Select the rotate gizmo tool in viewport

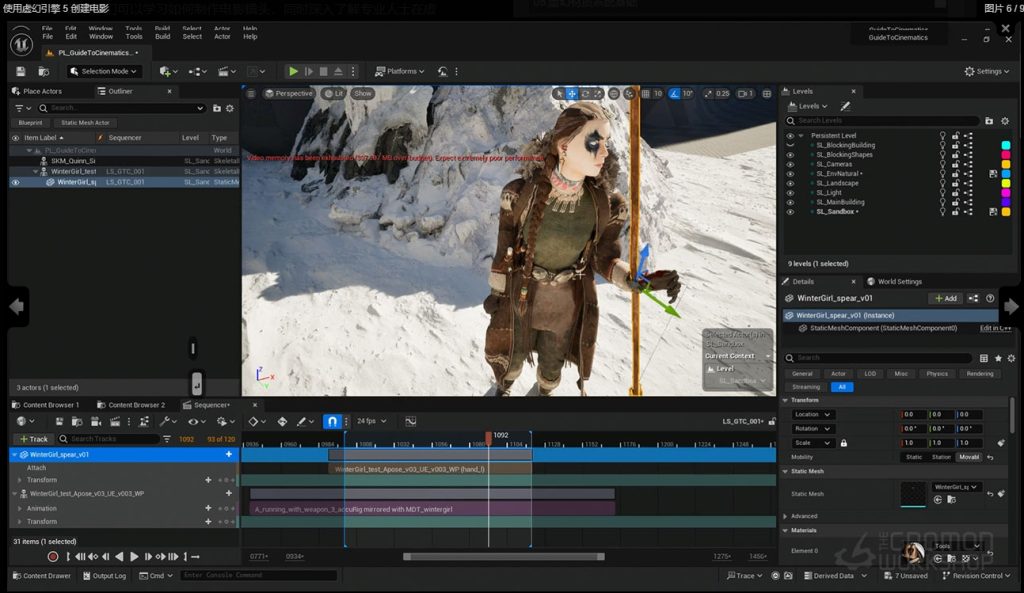pos(585,93)
